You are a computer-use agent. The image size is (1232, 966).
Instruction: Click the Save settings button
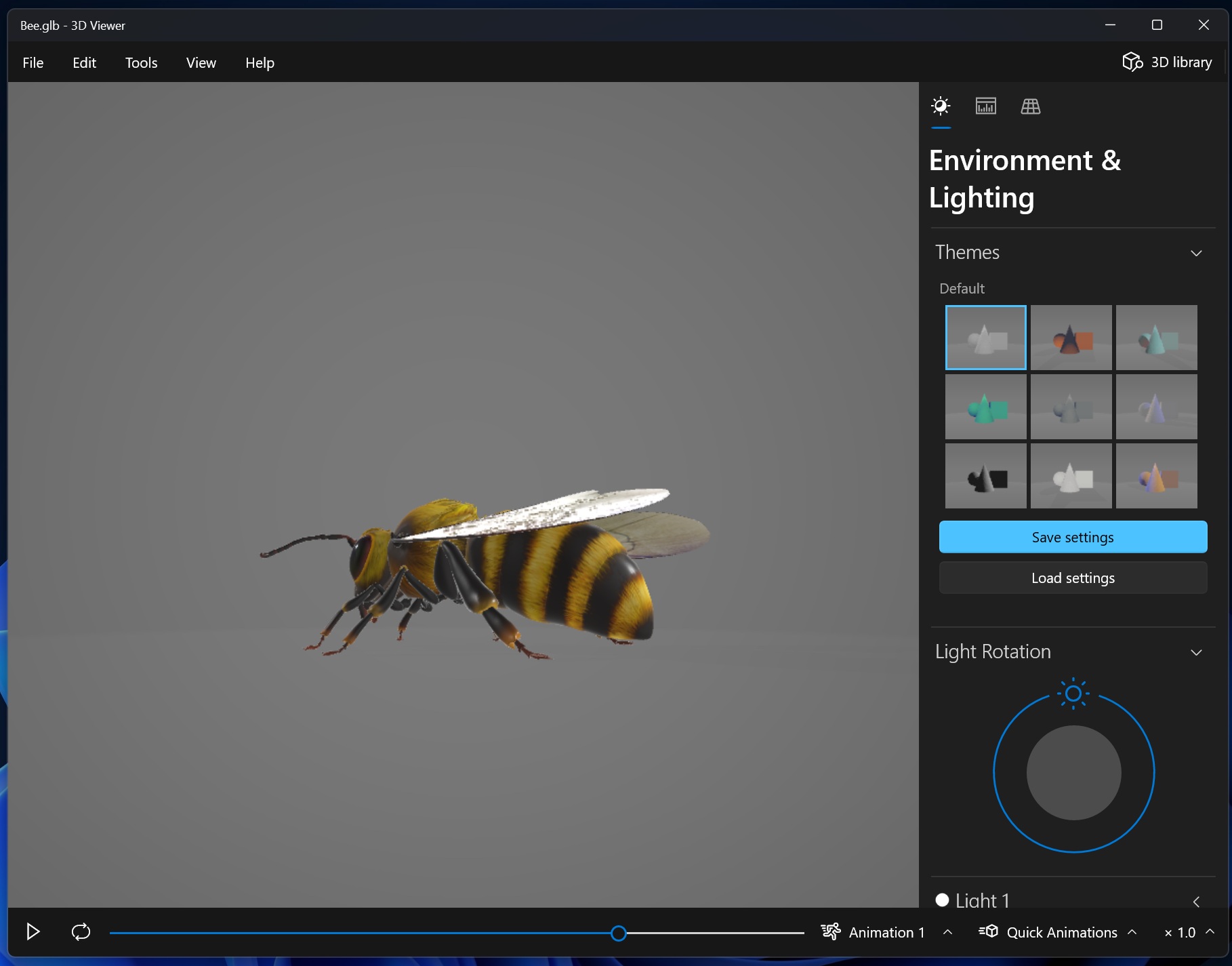coord(1072,536)
